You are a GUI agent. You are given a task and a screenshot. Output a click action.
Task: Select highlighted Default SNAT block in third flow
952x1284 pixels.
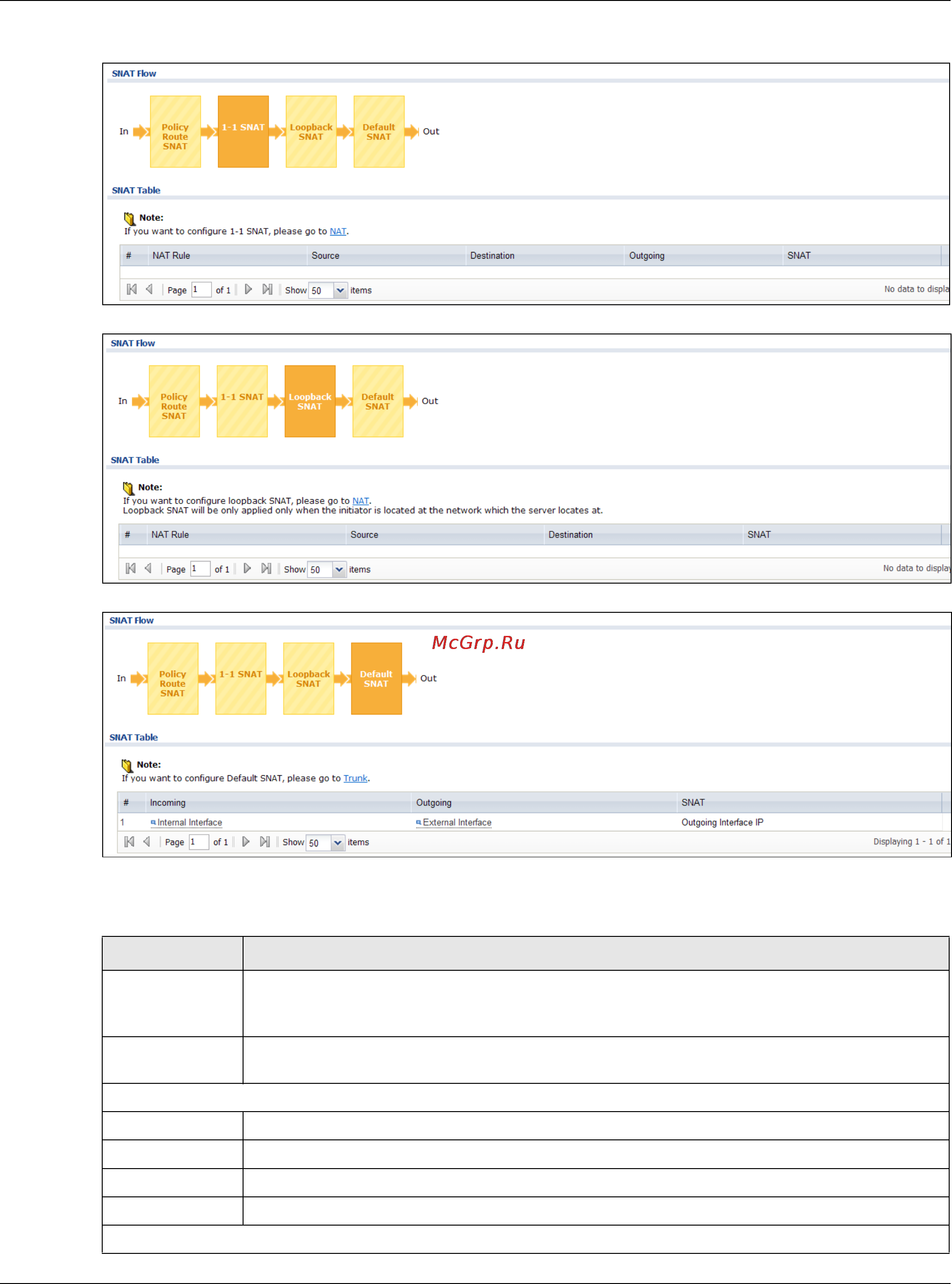pos(376,678)
